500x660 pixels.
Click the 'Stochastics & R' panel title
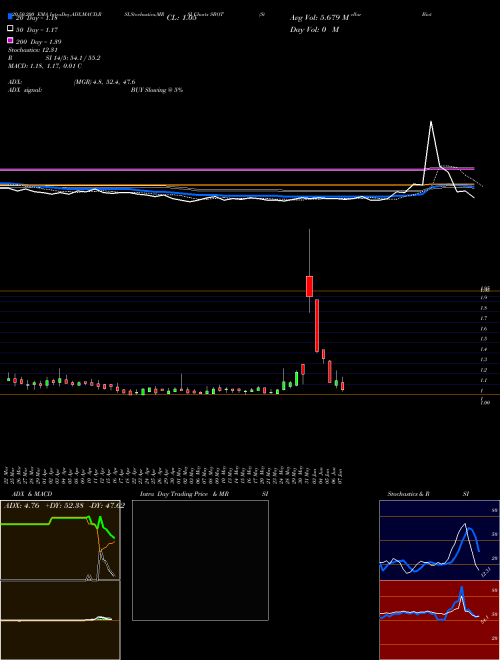click(x=409, y=494)
